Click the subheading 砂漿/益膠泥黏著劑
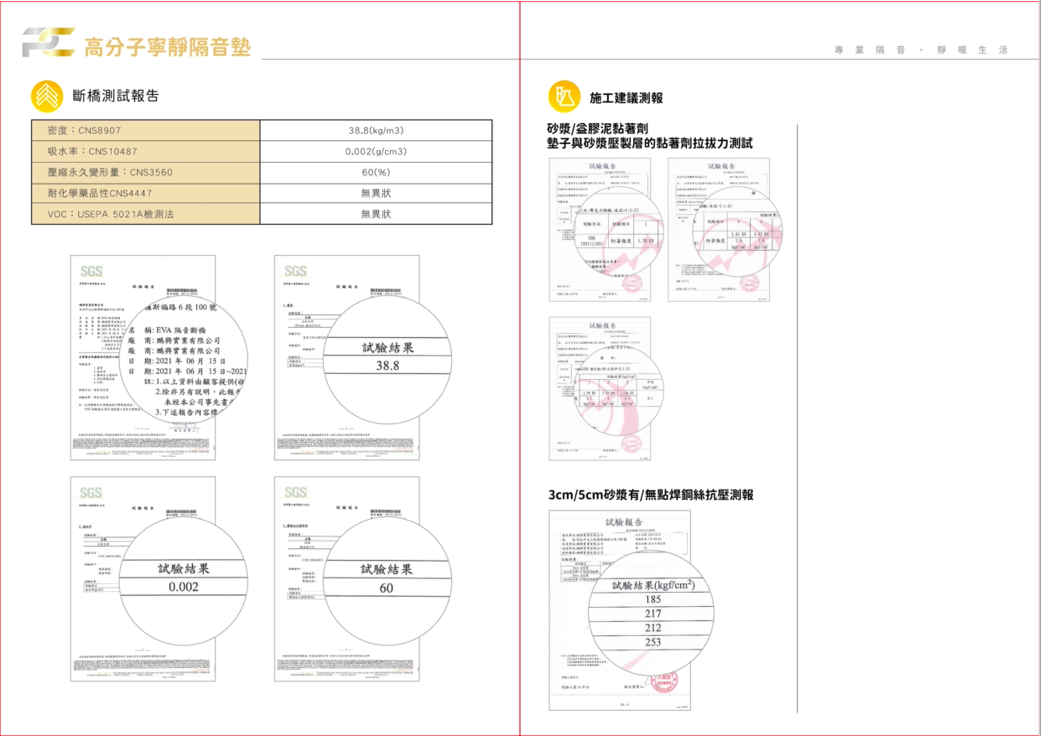 pyautogui.click(x=598, y=129)
